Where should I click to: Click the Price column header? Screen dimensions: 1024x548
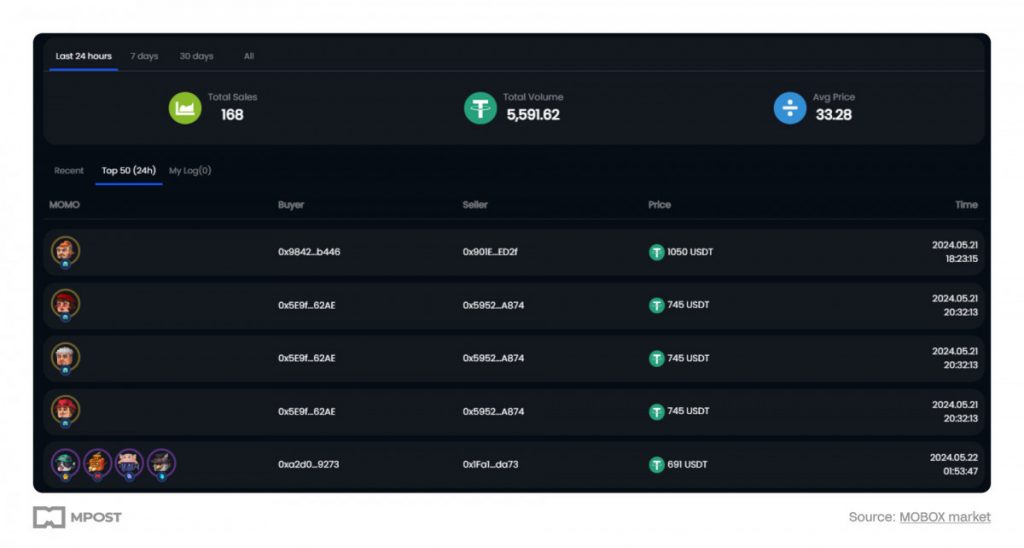pyautogui.click(x=659, y=205)
